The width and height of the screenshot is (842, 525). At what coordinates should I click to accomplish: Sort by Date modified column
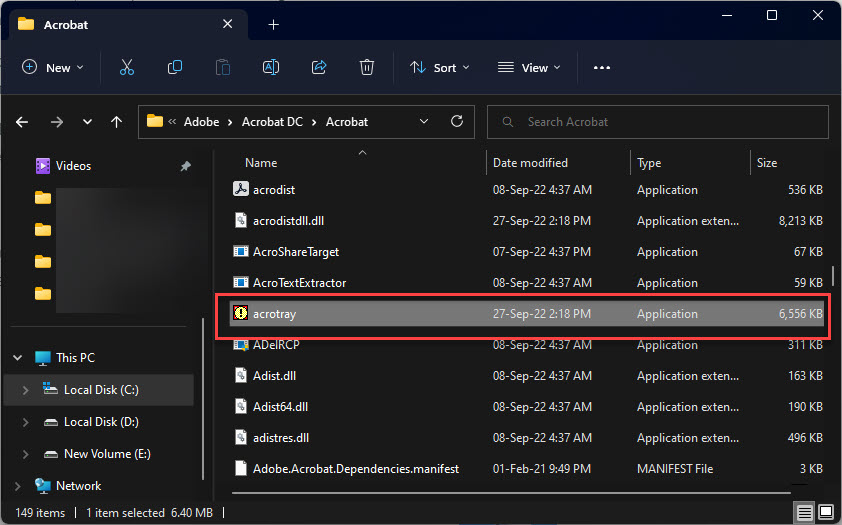click(530, 163)
